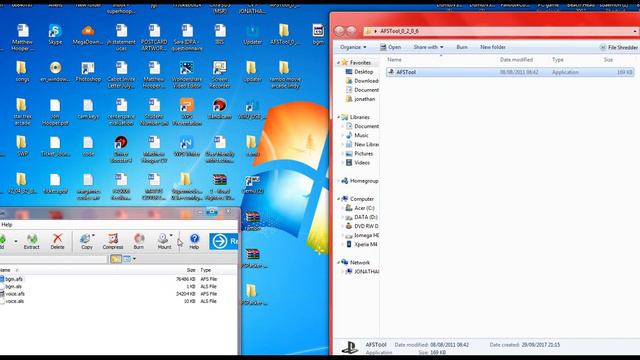Click the red X Delete tool

coord(57,241)
